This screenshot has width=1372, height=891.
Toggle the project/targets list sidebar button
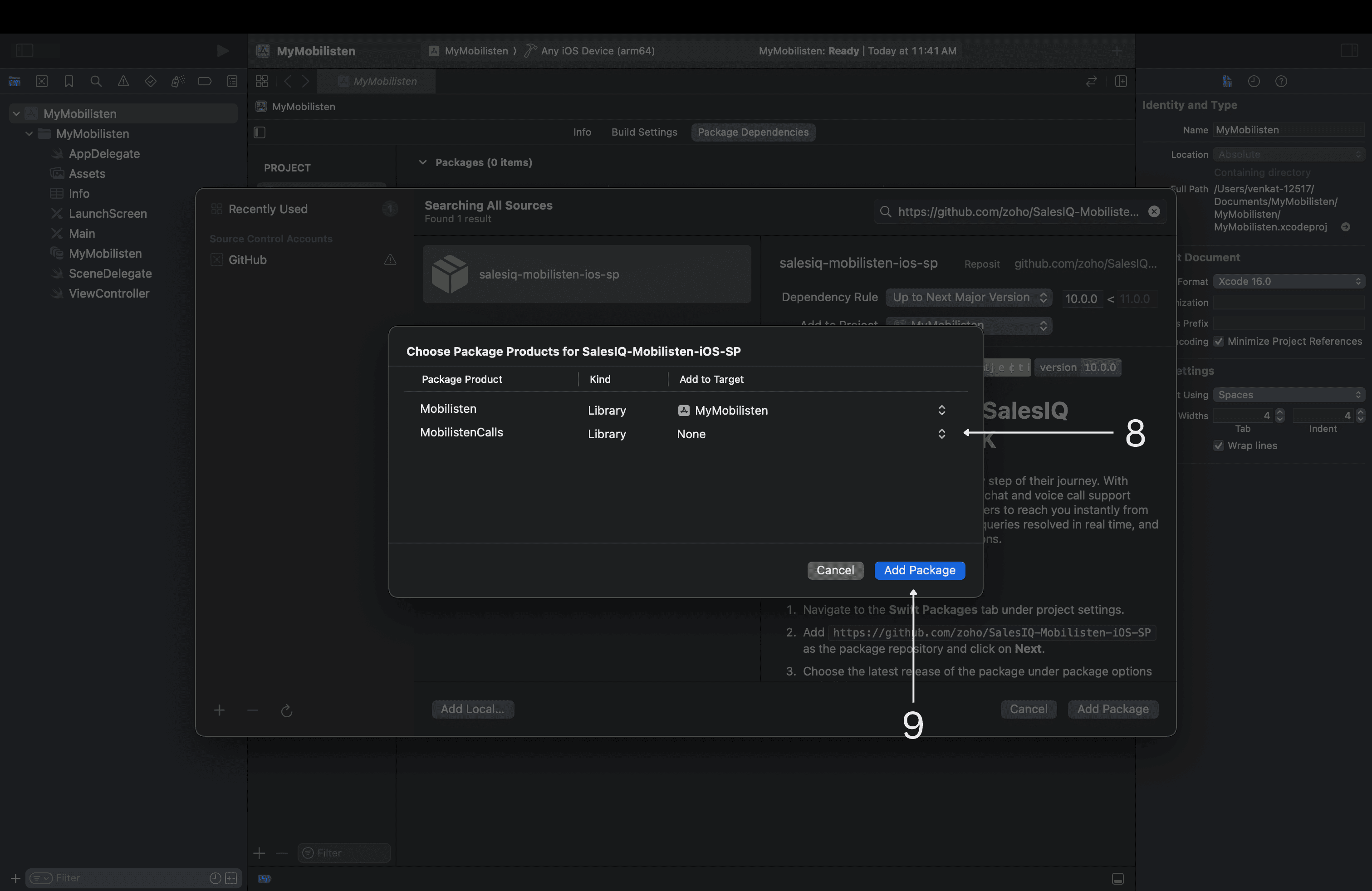(260, 132)
